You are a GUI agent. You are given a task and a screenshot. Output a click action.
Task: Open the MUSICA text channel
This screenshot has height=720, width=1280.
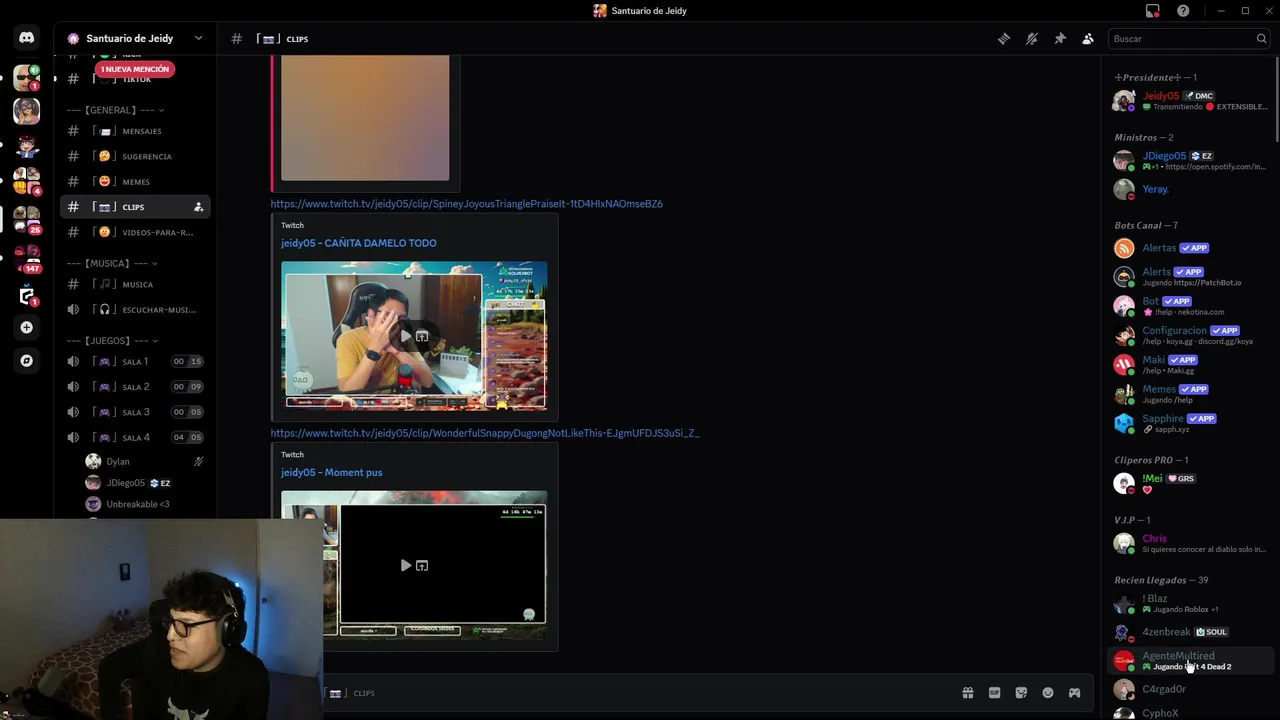pos(135,284)
